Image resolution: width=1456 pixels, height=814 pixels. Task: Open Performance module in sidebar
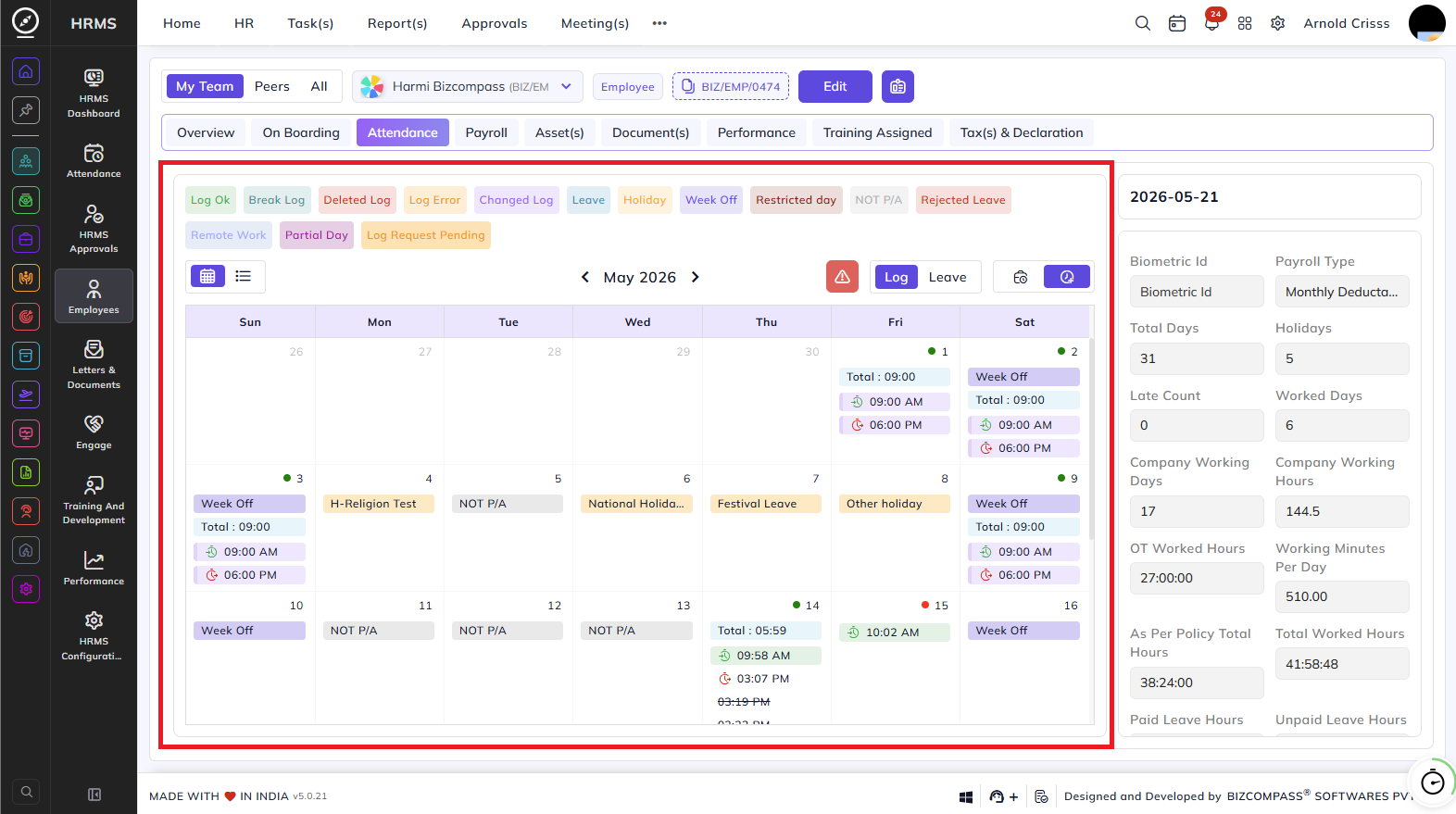coord(94,568)
